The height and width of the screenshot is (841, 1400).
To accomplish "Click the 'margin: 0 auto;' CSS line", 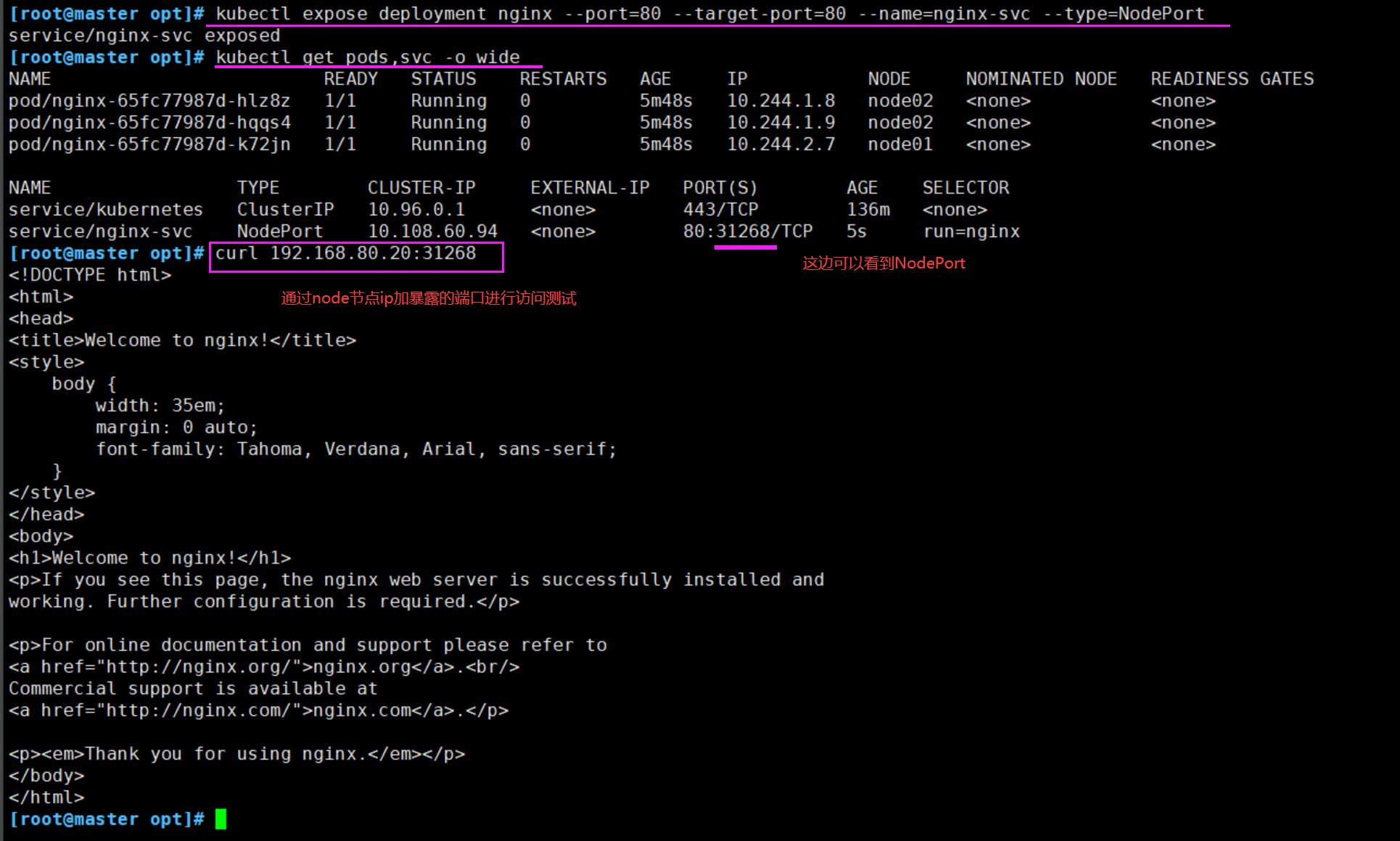I will click(176, 427).
